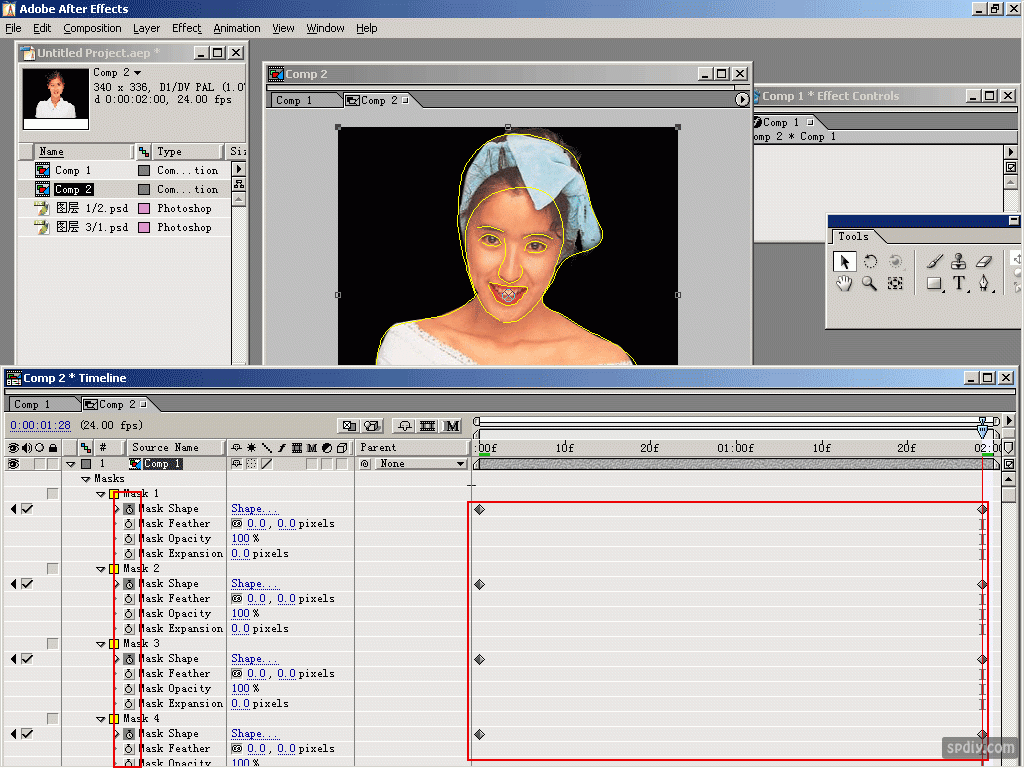
Task: Click Mask 3 yellow color swatch
Action: [114, 644]
